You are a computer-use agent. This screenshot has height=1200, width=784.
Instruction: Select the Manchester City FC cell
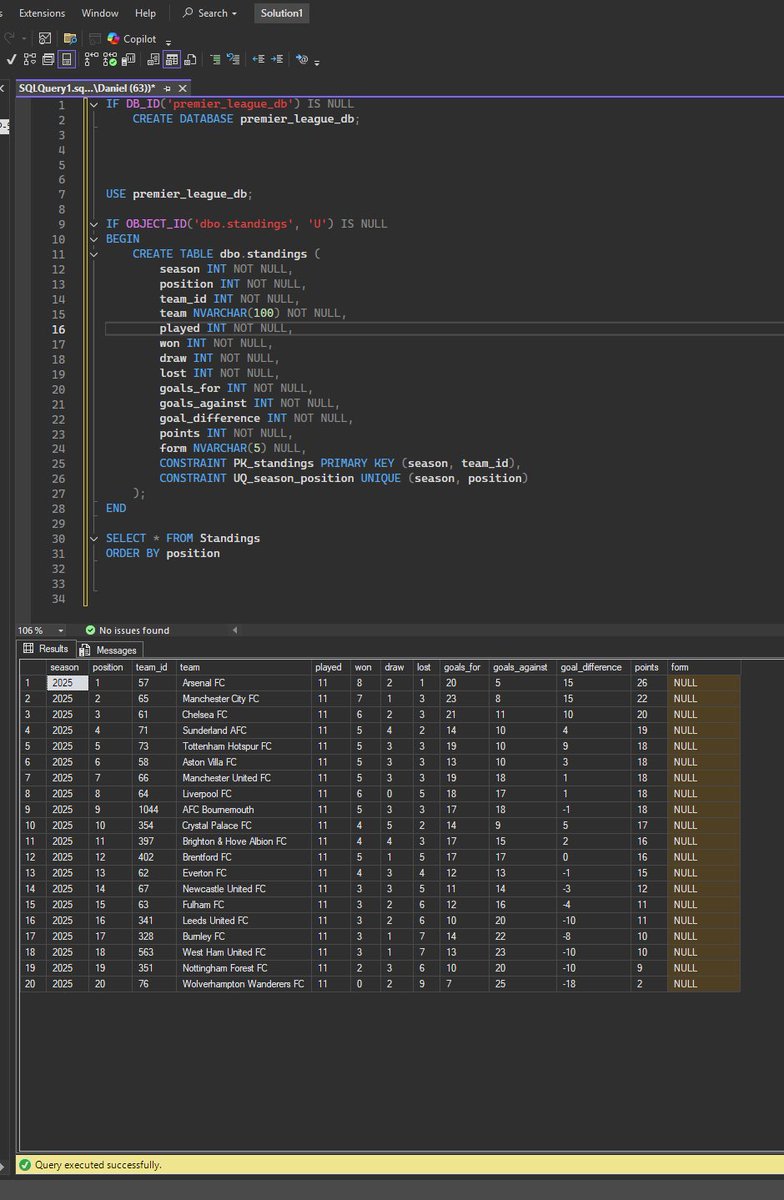[x=244, y=698]
